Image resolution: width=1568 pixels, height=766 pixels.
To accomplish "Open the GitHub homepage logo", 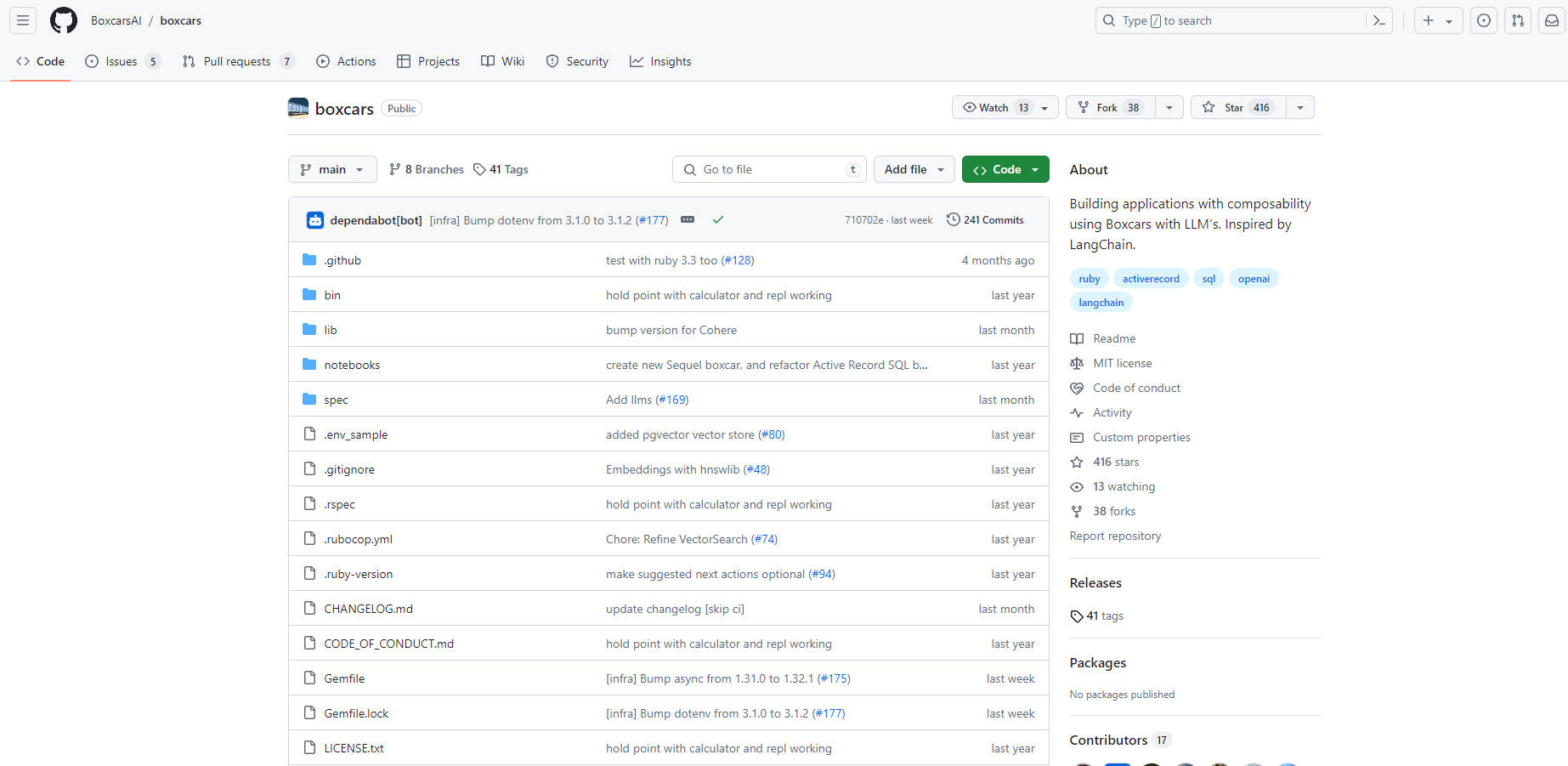I will 64,20.
